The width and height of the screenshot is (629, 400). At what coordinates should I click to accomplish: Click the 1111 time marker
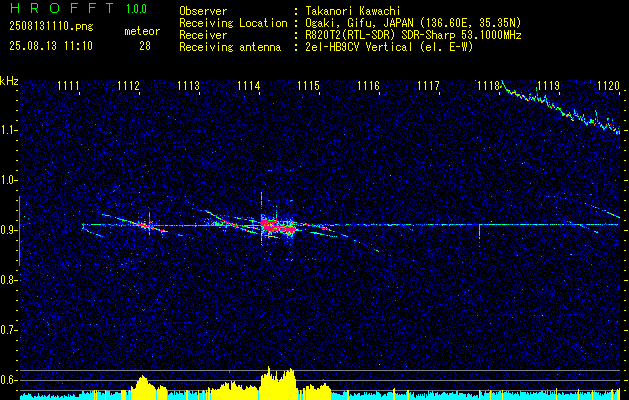click(68, 85)
